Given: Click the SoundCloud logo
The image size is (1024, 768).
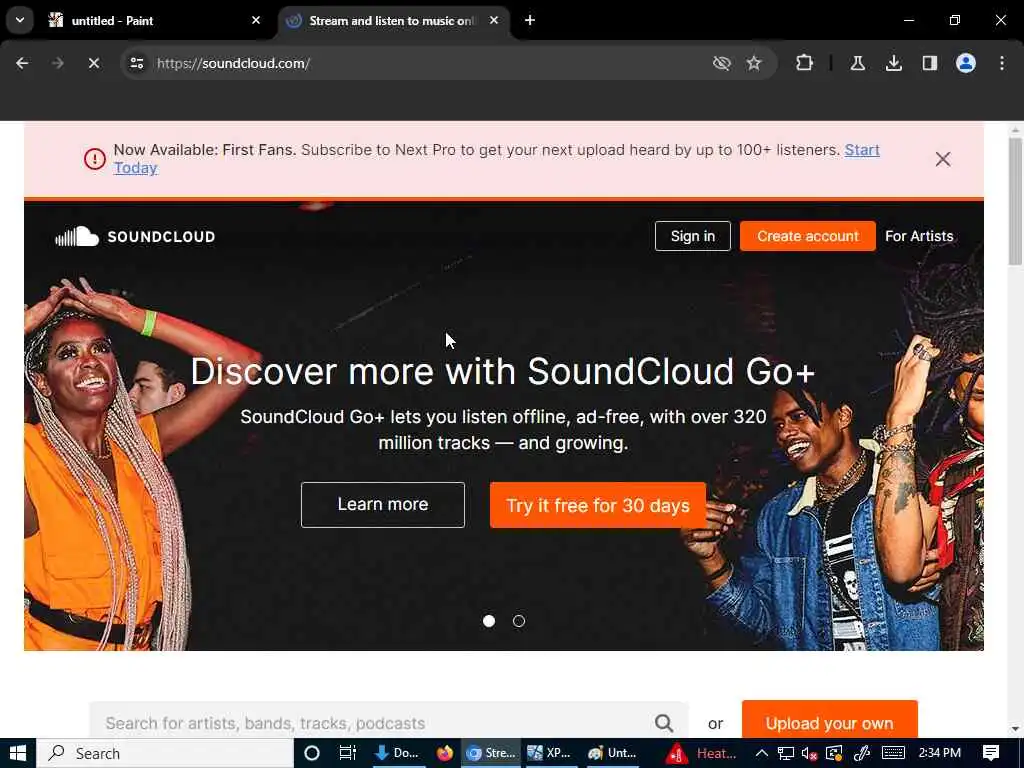Looking at the screenshot, I should click(x=135, y=236).
